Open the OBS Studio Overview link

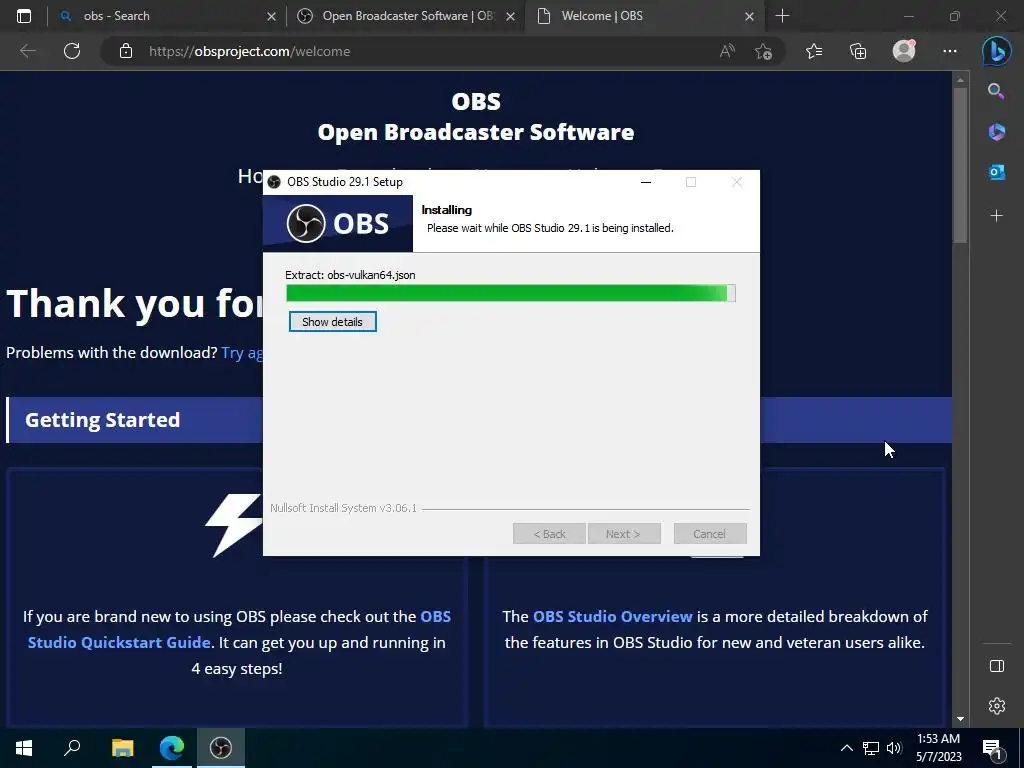point(613,616)
